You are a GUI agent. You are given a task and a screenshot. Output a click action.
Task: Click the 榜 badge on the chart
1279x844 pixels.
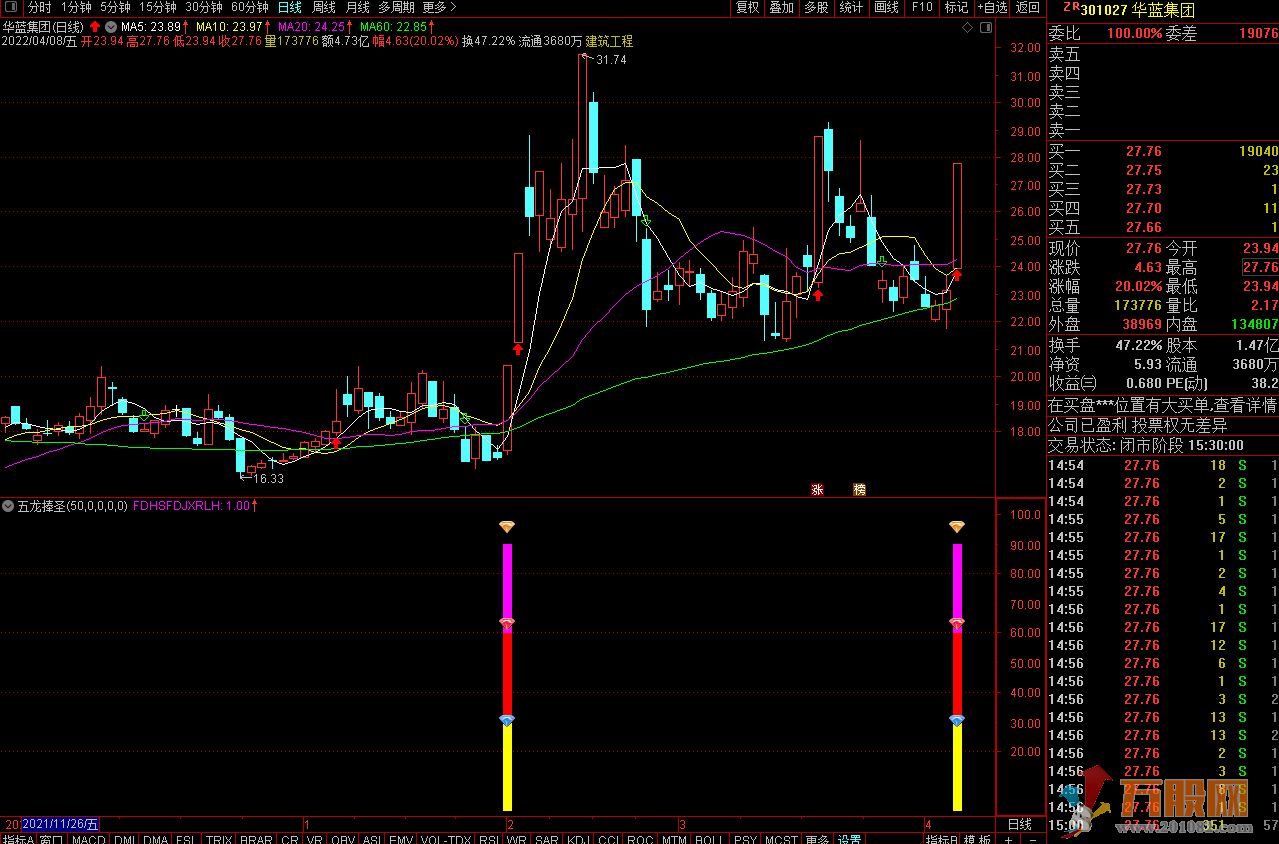[x=859, y=489]
